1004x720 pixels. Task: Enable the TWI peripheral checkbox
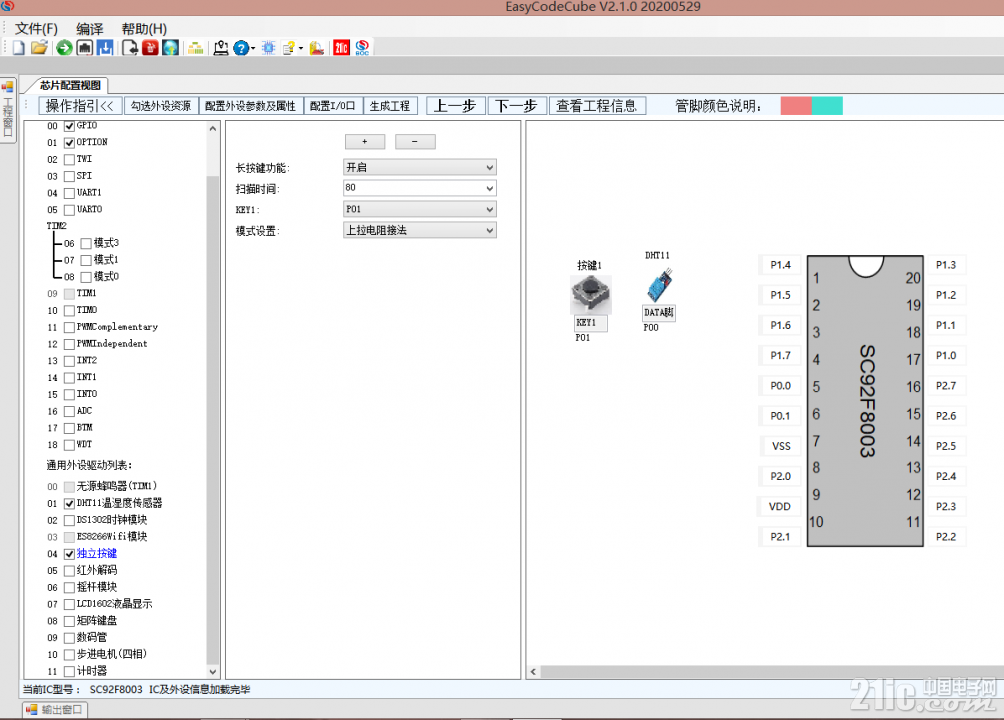click(69, 160)
